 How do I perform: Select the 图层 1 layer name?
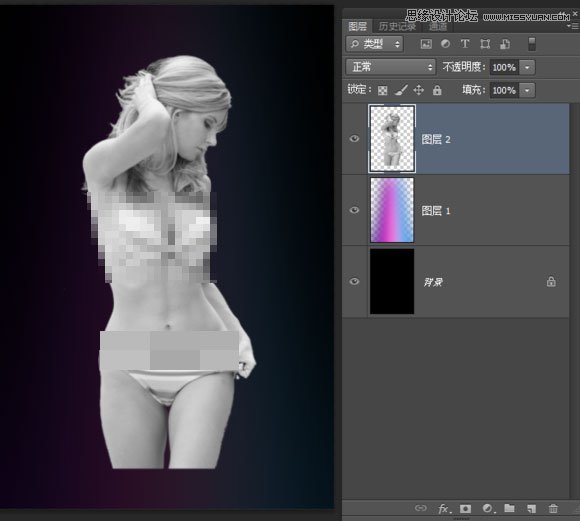point(436,211)
